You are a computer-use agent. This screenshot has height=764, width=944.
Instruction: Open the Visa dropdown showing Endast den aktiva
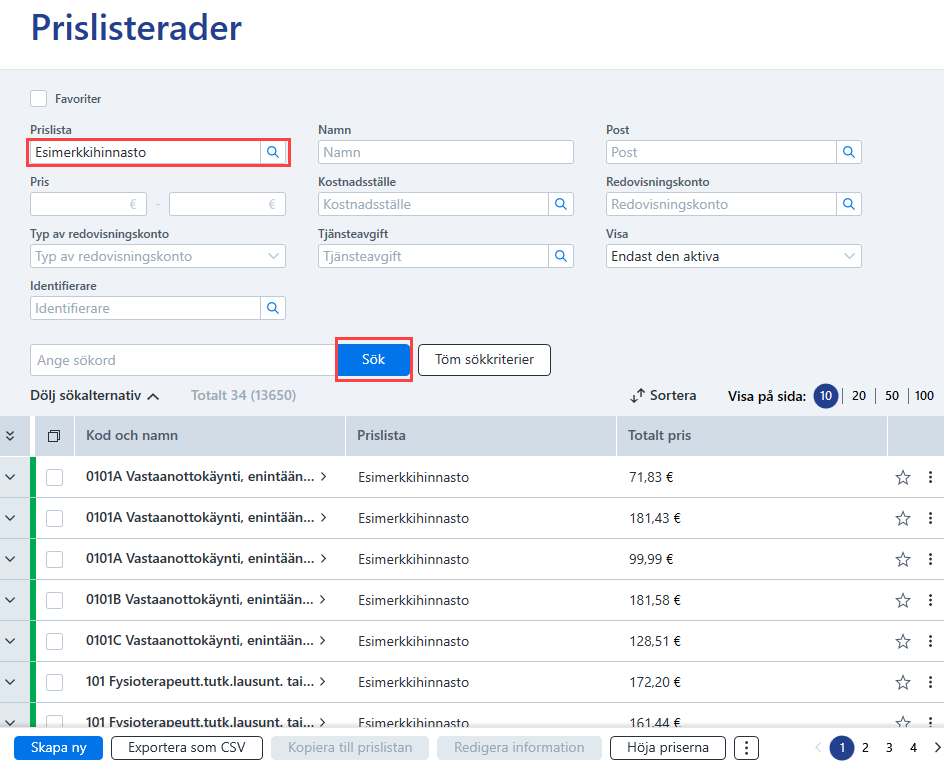[733, 256]
